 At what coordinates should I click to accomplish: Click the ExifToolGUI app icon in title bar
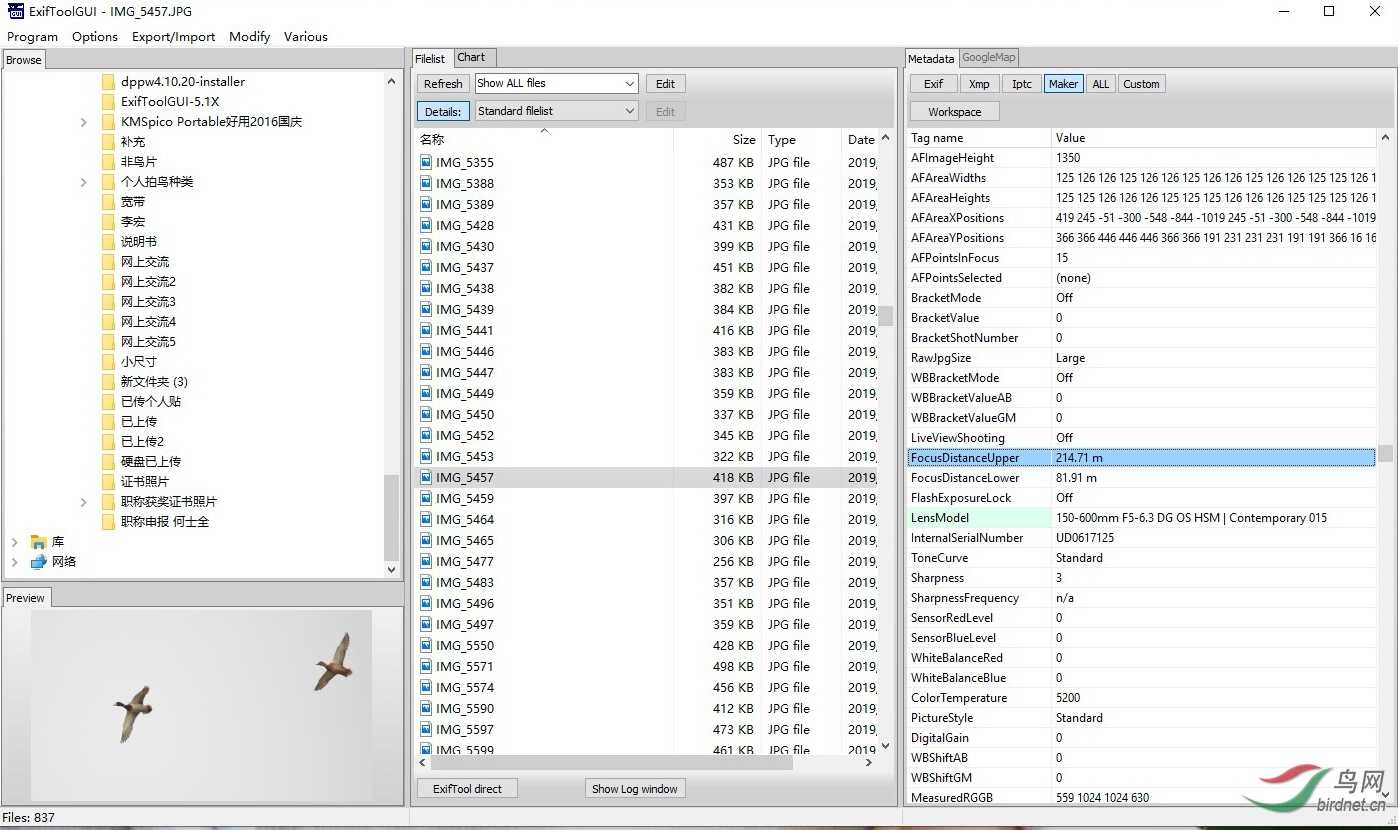(x=15, y=11)
